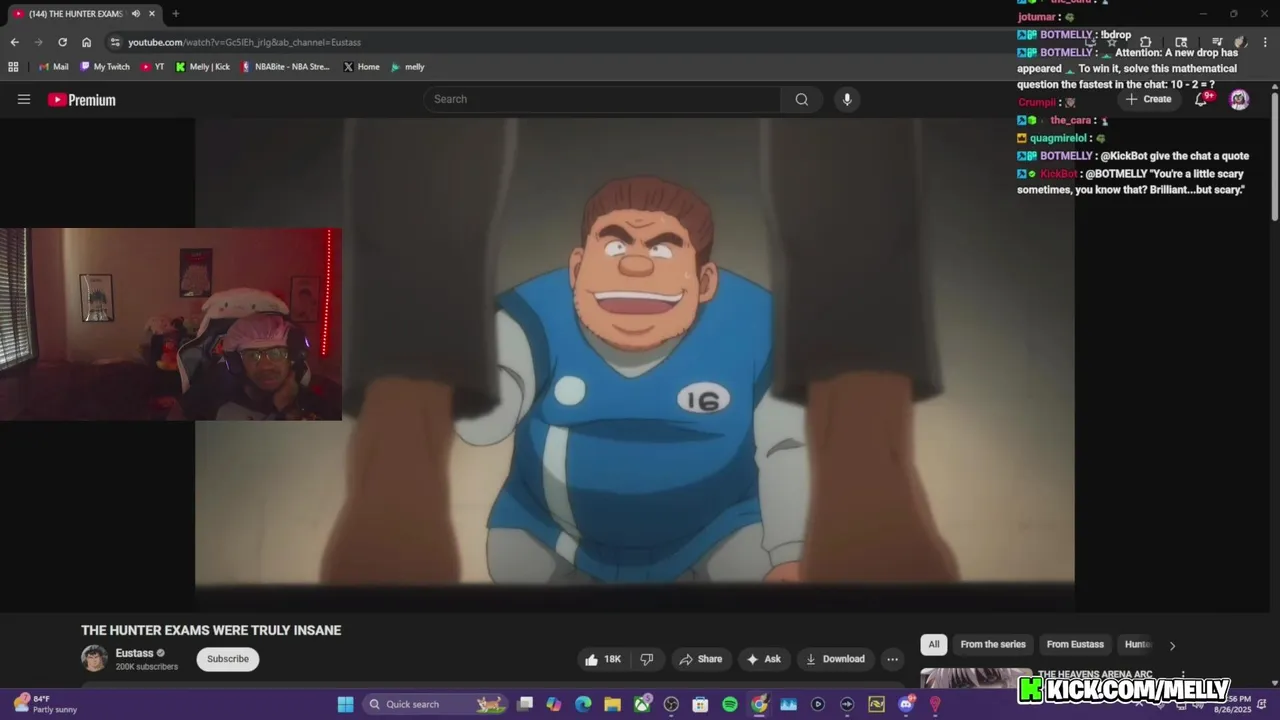Open the browser home page

pos(86,42)
